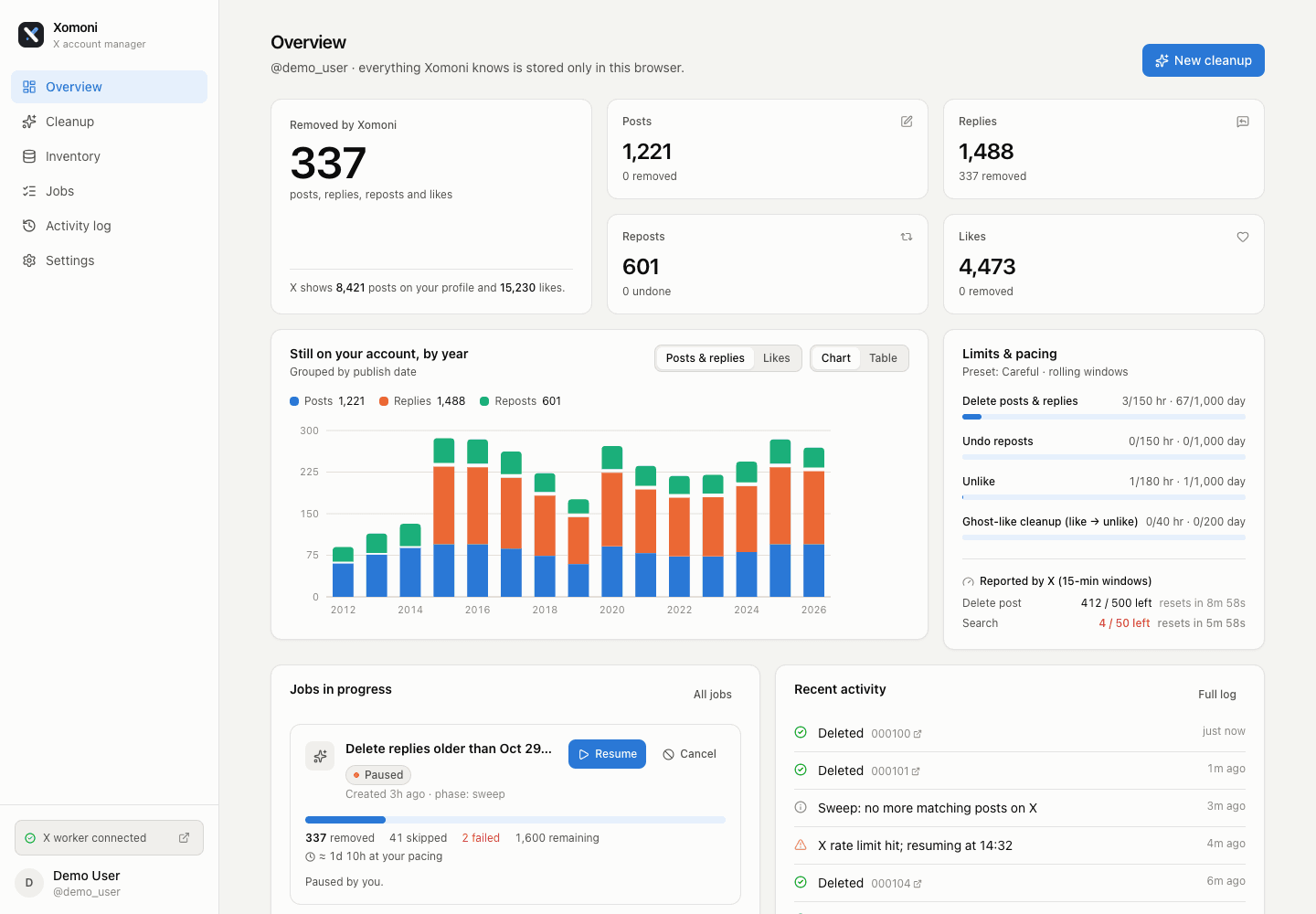Click the Reported by X gauge icon
Image resolution: width=1316 pixels, height=914 pixels.
point(968,582)
